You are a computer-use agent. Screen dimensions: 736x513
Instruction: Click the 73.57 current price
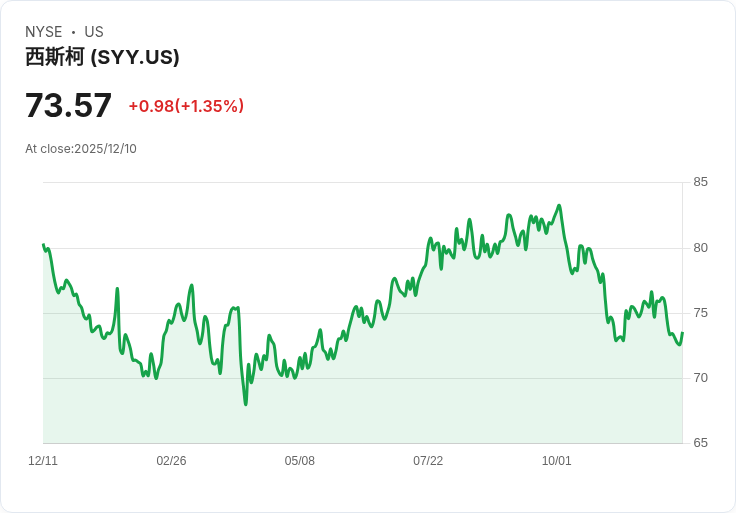tap(68, 106)
